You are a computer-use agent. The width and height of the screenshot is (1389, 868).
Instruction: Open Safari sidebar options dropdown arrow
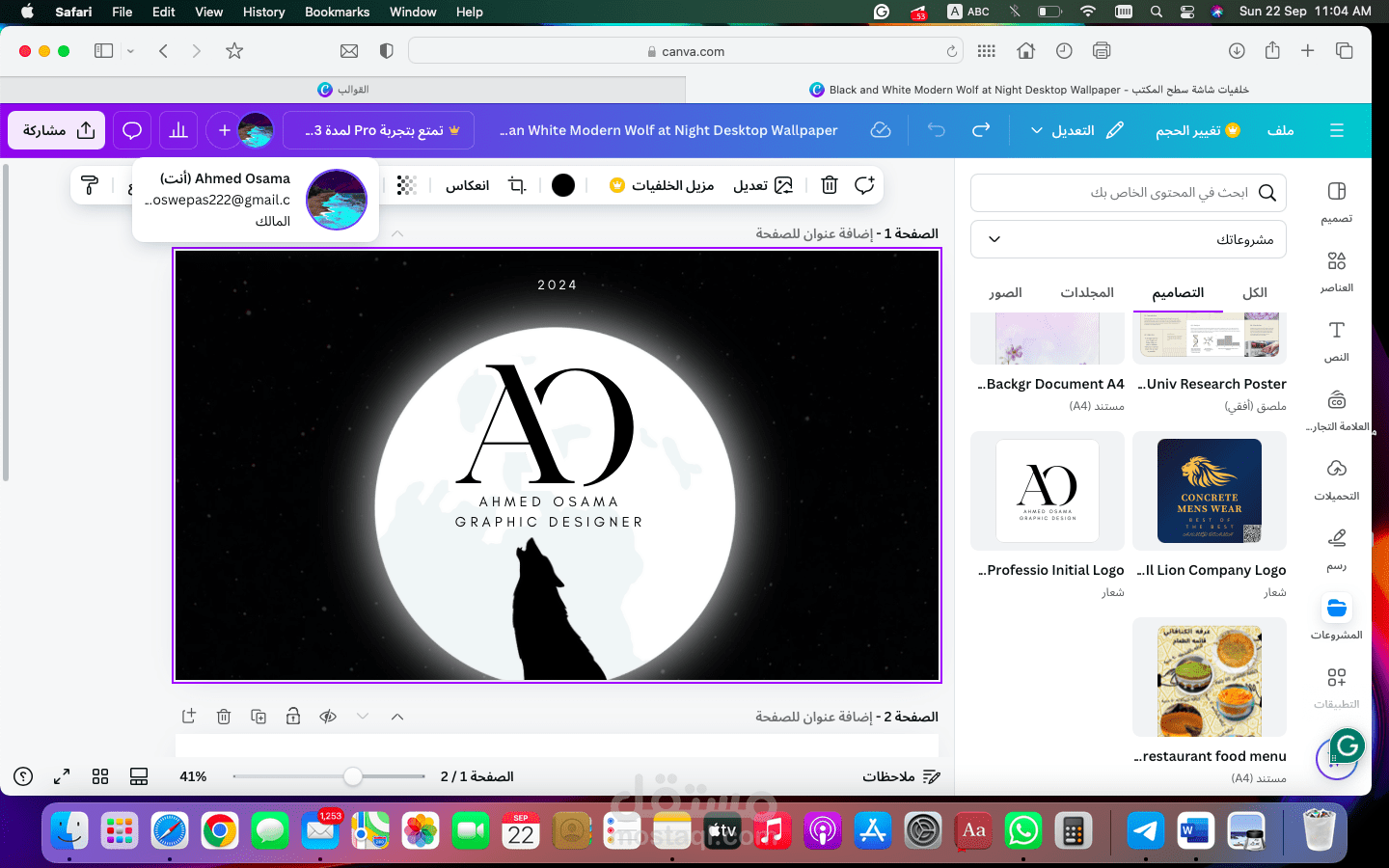point(130,51)
